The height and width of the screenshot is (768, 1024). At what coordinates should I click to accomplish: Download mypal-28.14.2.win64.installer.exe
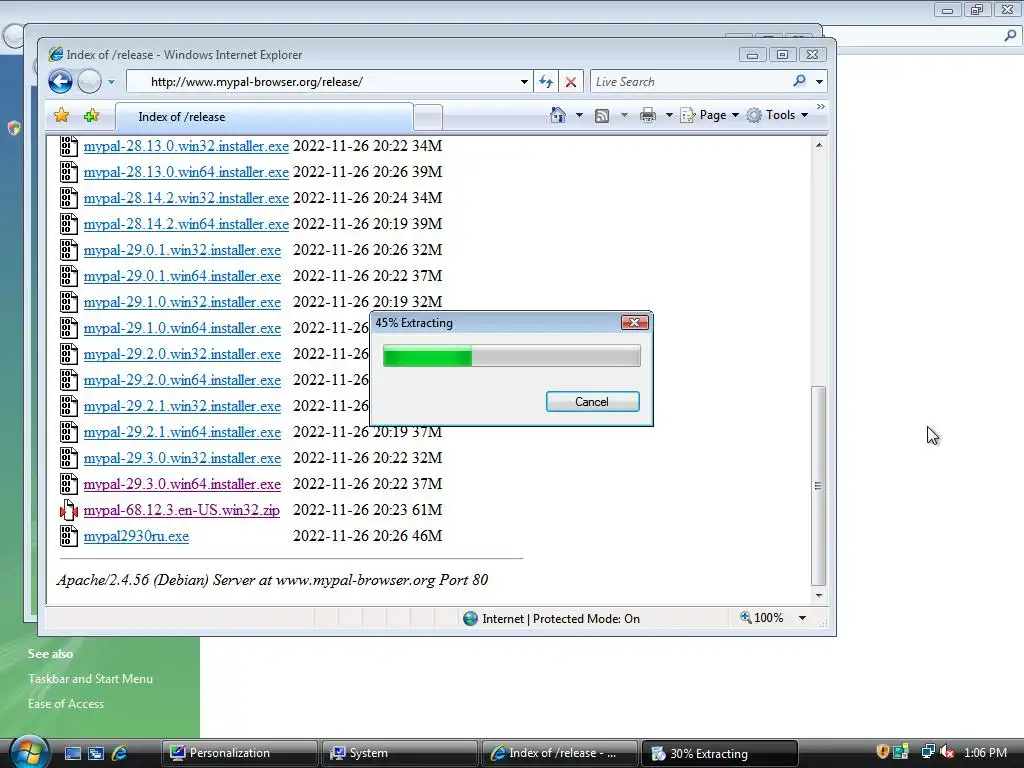[186, 224]
